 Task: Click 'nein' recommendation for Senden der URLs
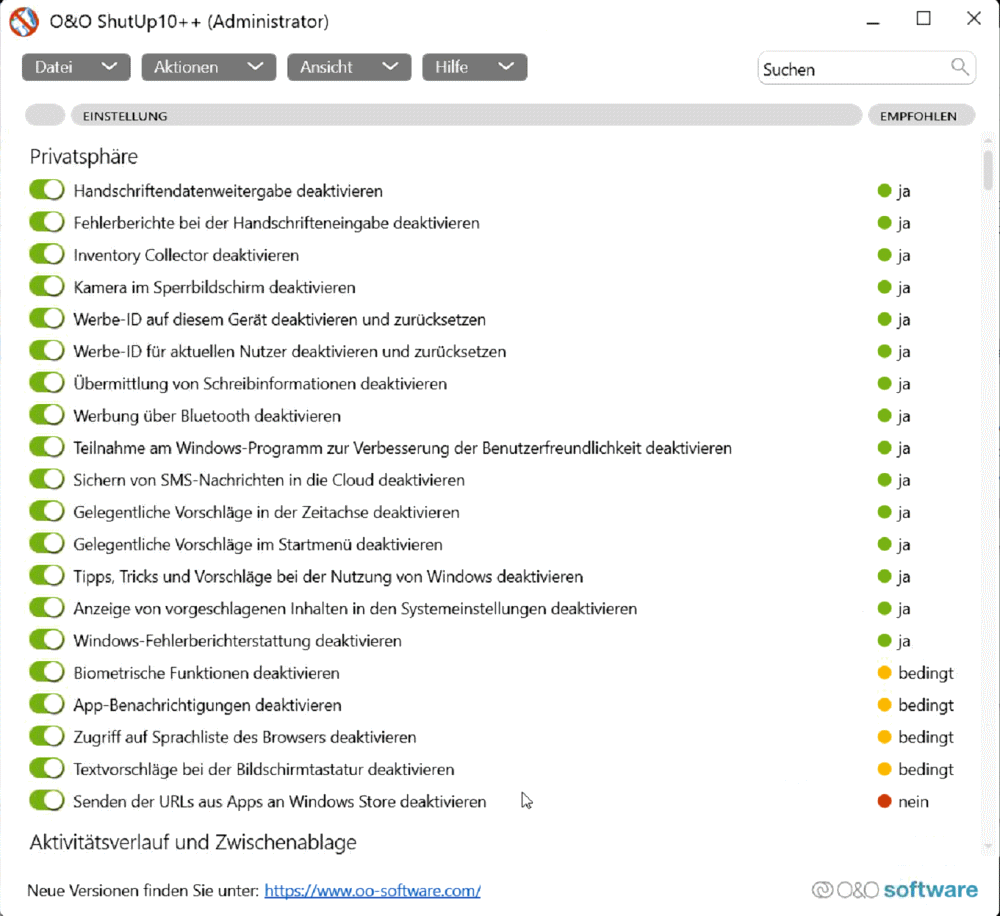point(913,802)
